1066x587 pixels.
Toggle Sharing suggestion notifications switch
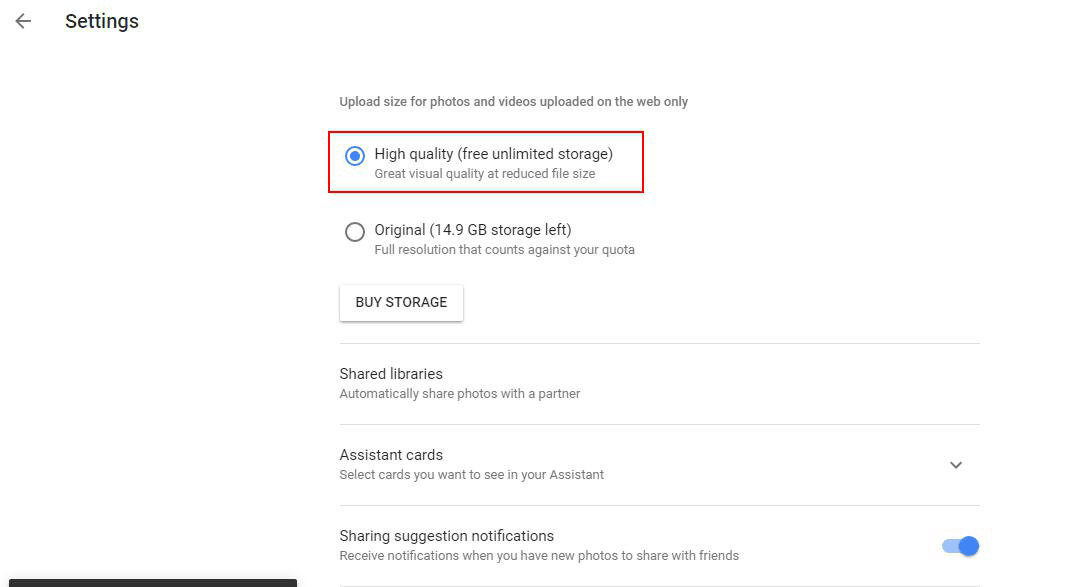960,546
